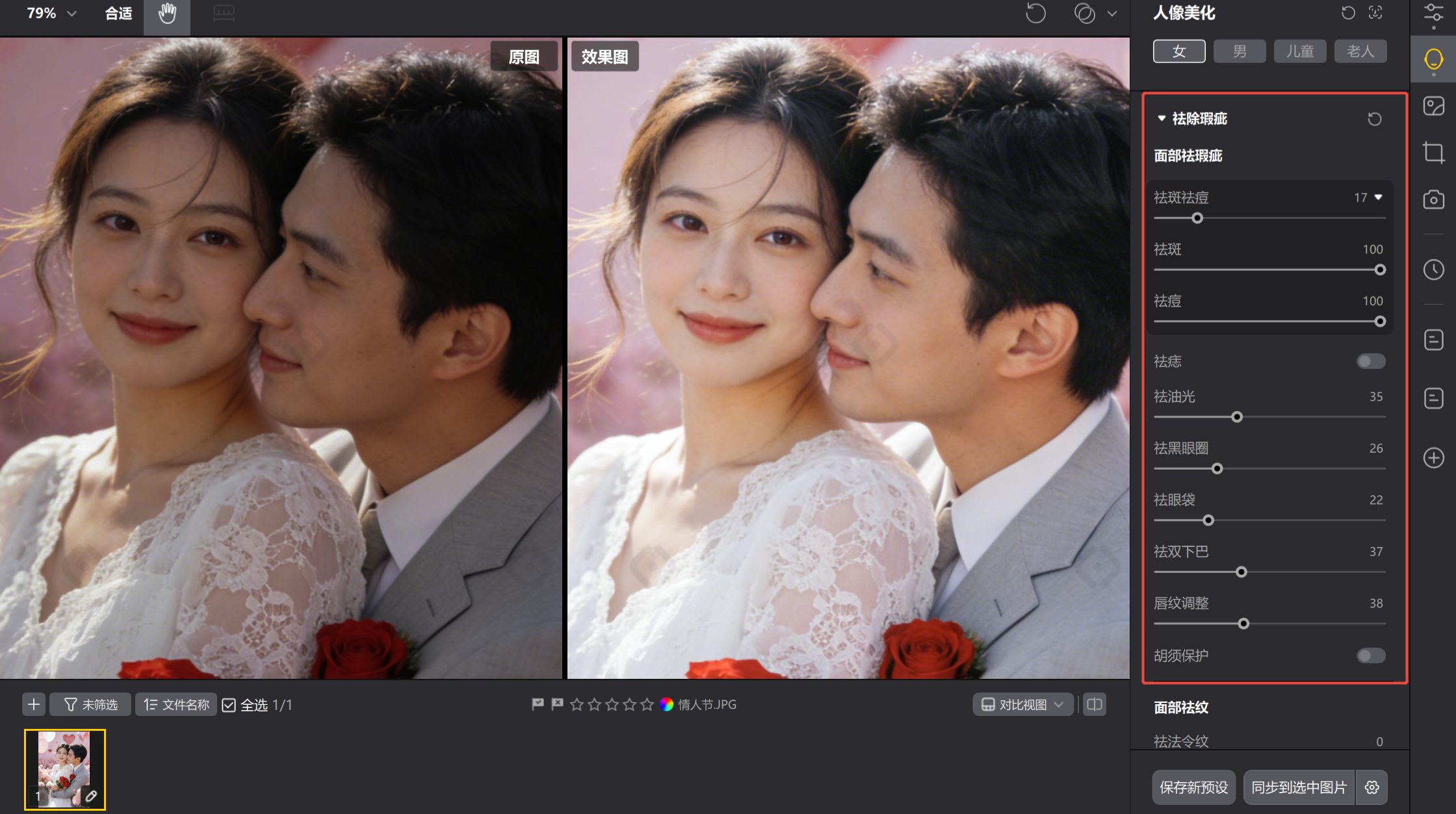Open sync settings gear icon
Screen dimensions: 1456x814
click(1371, 787)
